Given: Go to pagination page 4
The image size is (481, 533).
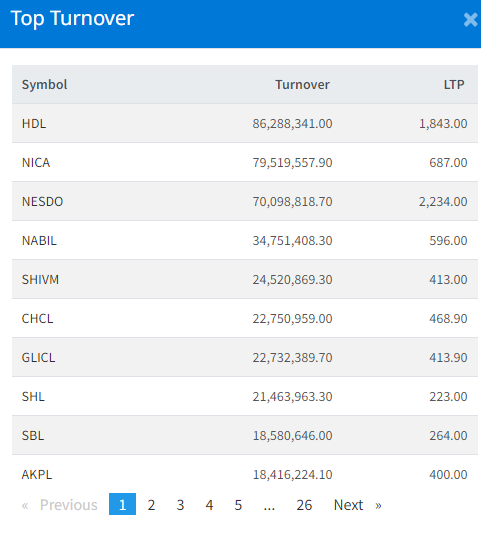Looking at the screenshot, I should coord(209,505).
